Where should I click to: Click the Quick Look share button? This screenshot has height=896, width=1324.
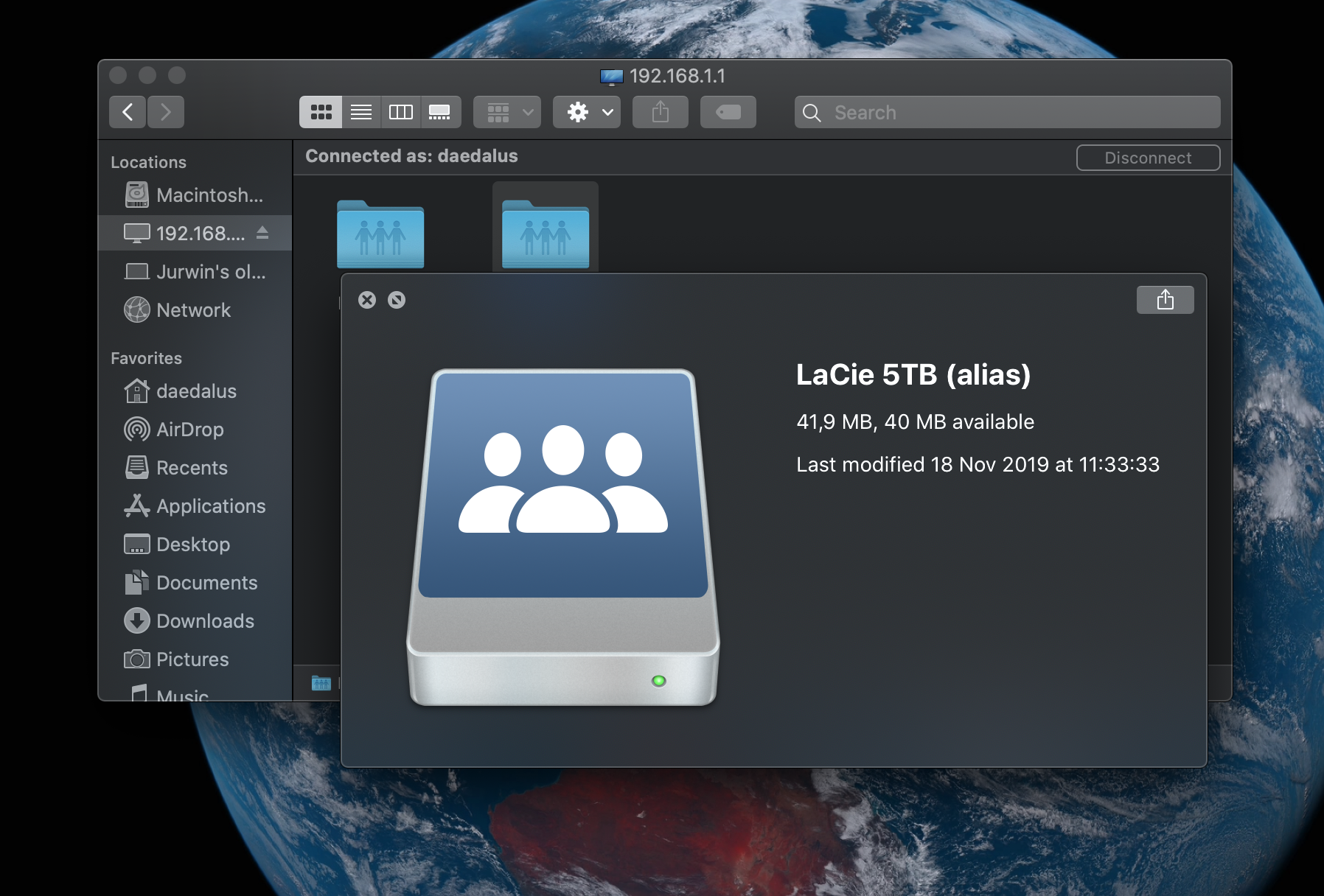coord(1165,300)
